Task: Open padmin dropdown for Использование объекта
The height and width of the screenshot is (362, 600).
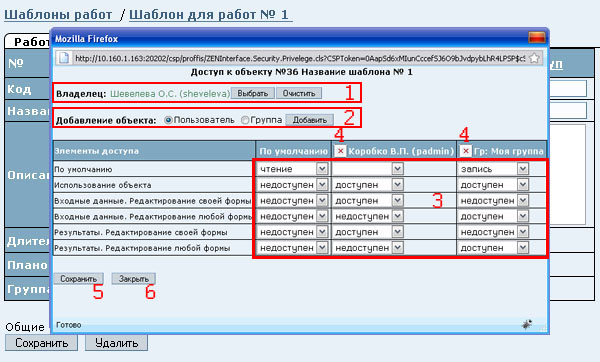Action: click(x=368, y=185)
